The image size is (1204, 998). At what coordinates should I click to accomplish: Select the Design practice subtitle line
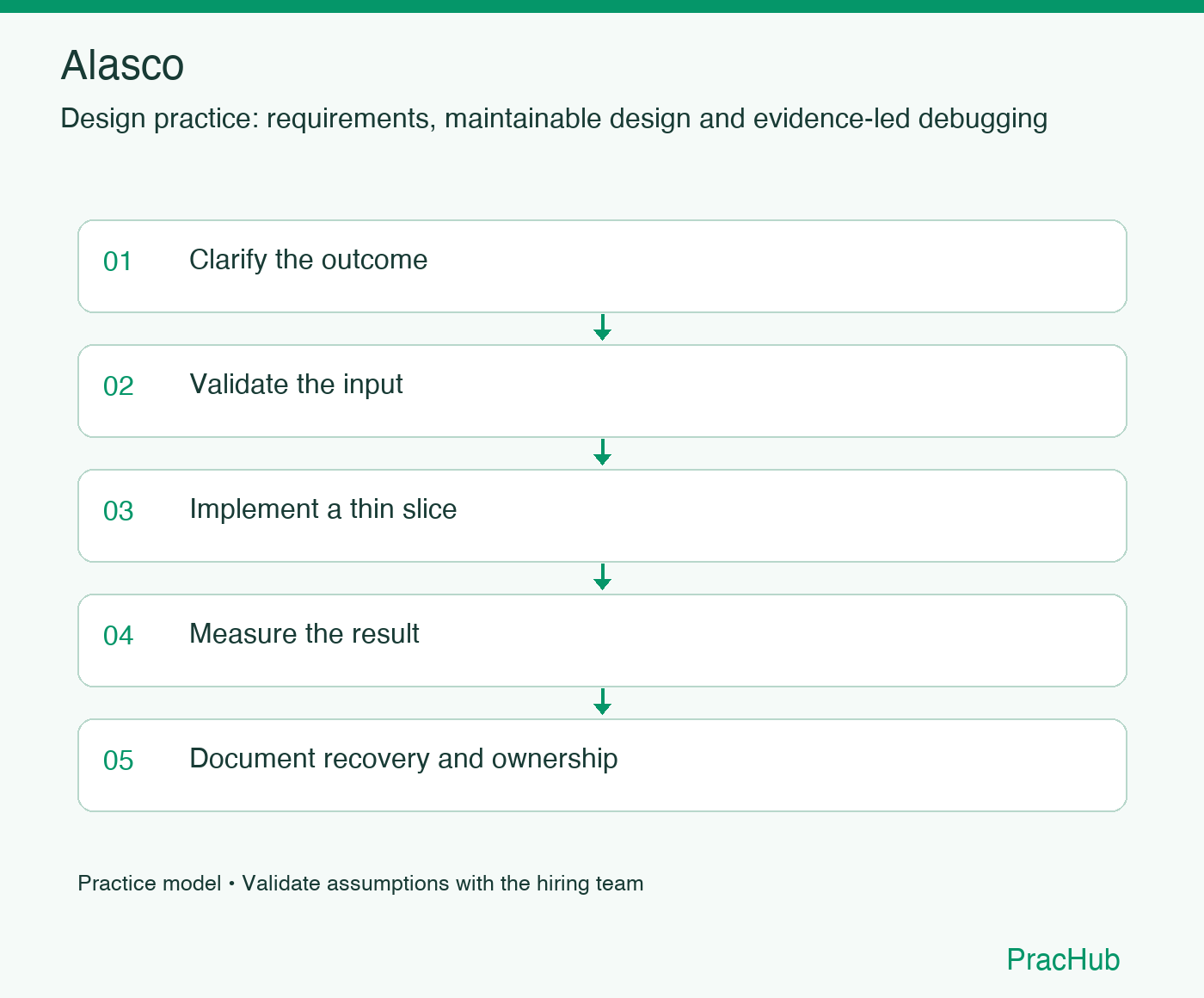554,119
